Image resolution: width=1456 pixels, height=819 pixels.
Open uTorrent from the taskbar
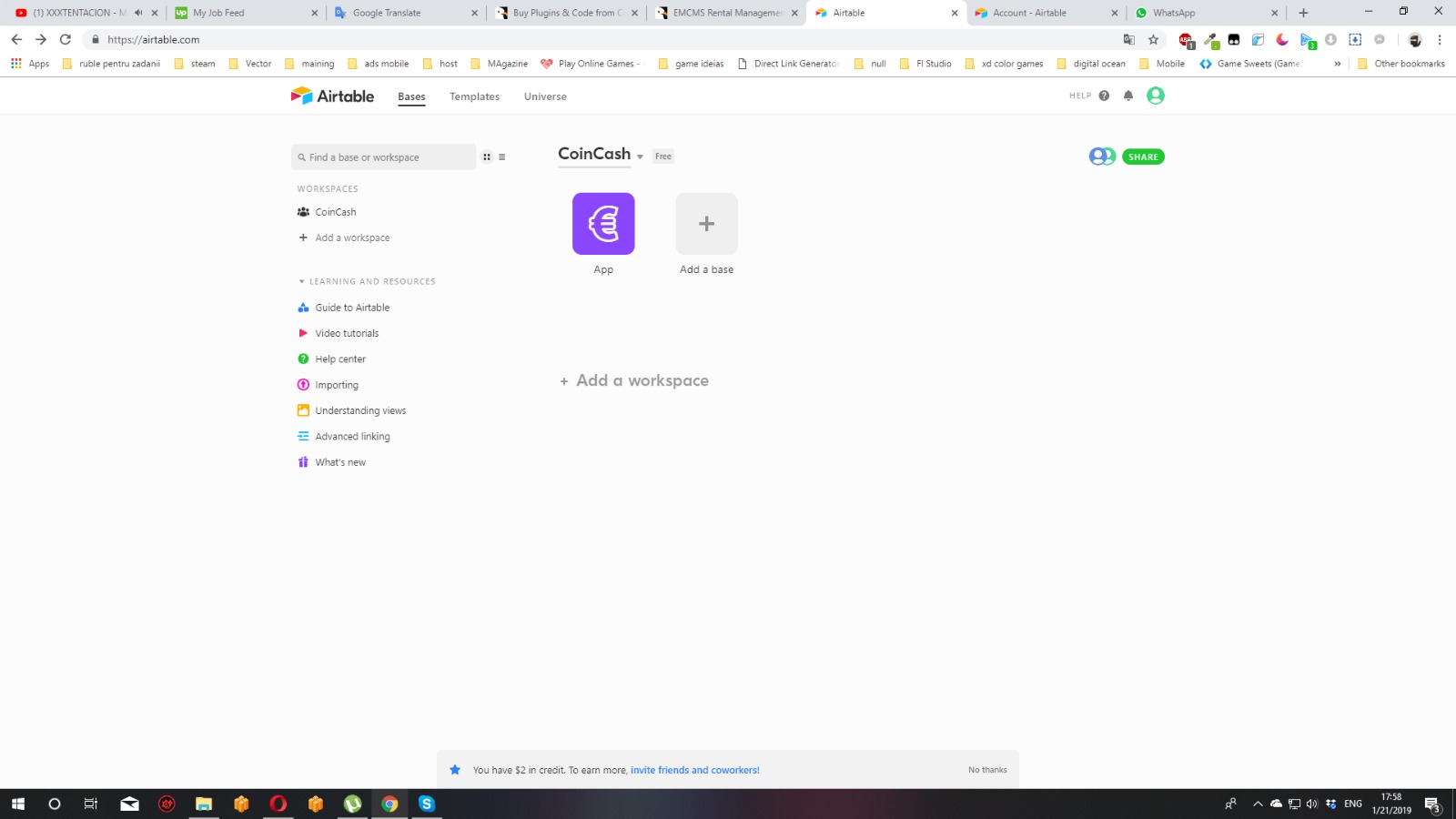(x=352, y=804)
